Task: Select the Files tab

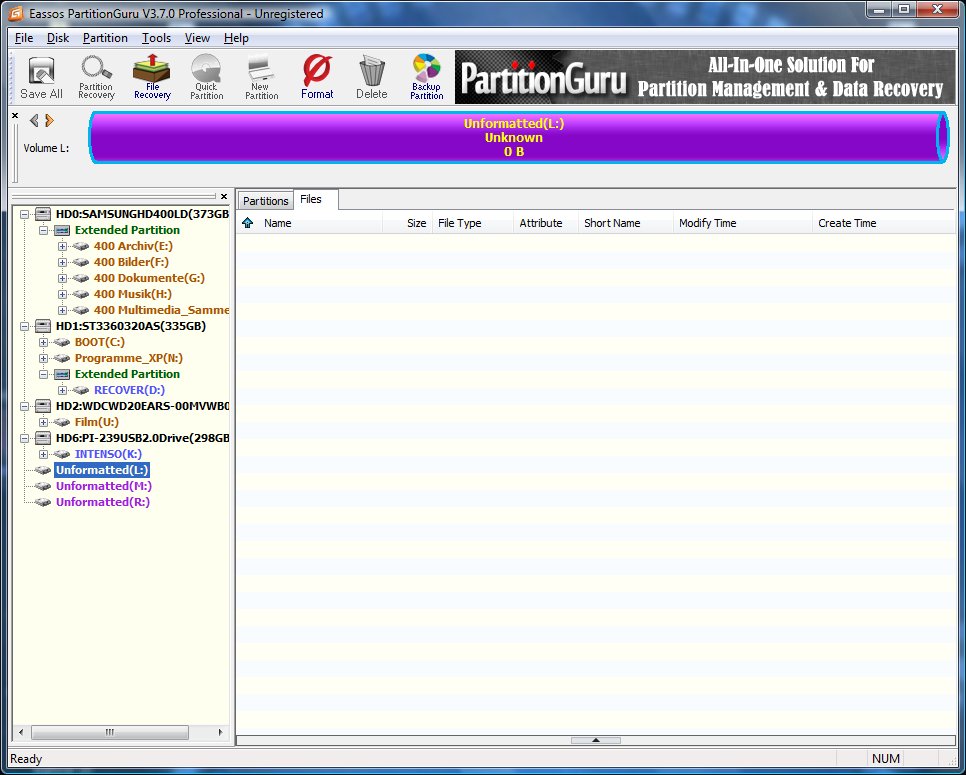Action: coord(315,200)
